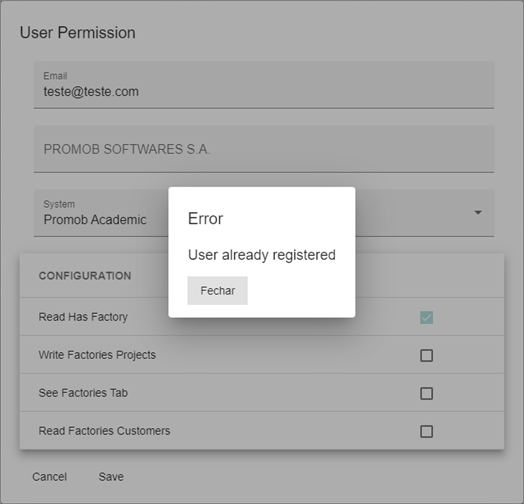Open the System dropdown arrow
The width and height of the screenshot is (524, 504).
tap(478, 213)
